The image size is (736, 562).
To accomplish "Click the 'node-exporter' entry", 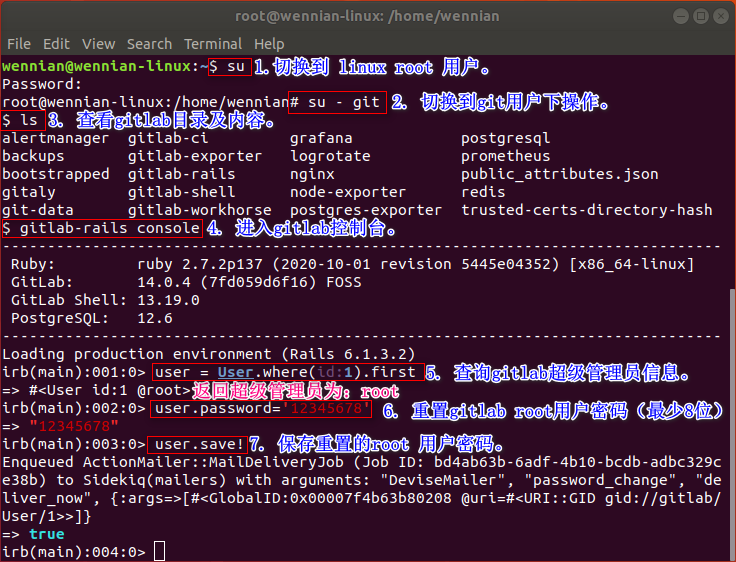I will (x=348, y=192).
